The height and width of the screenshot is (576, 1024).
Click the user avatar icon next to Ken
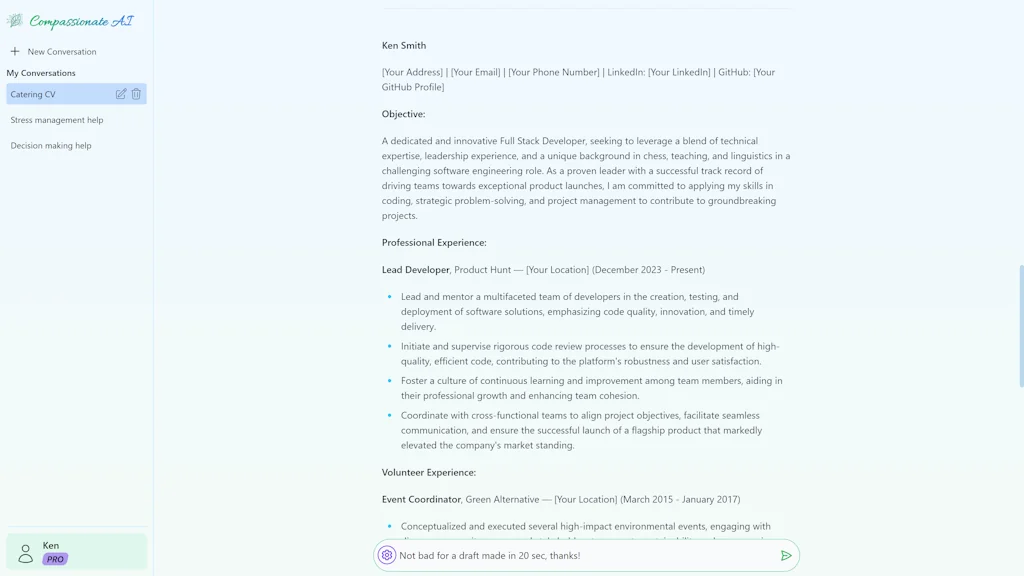tap(26, 550)
